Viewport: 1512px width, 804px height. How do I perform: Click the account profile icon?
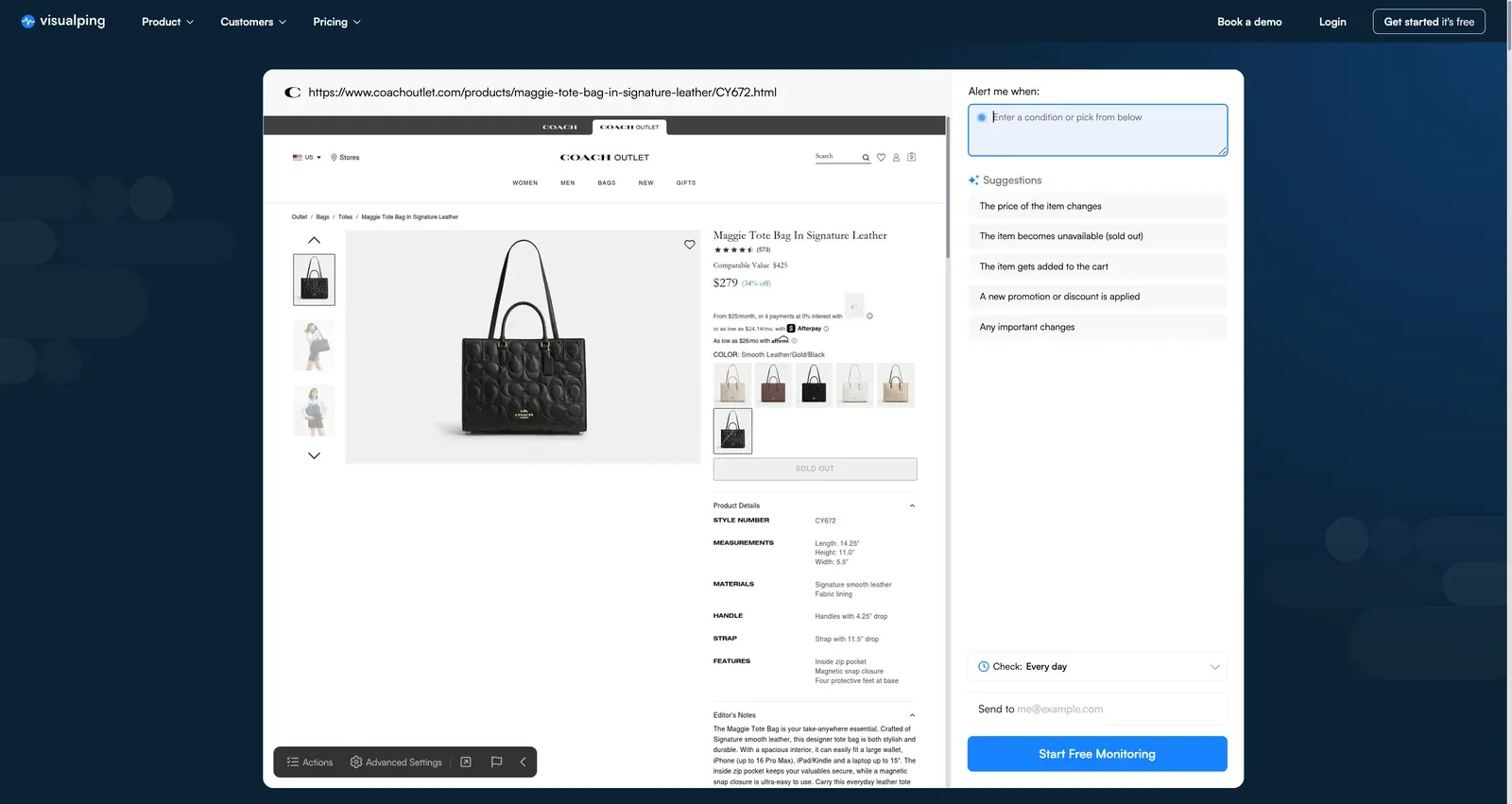coord(896,158)
